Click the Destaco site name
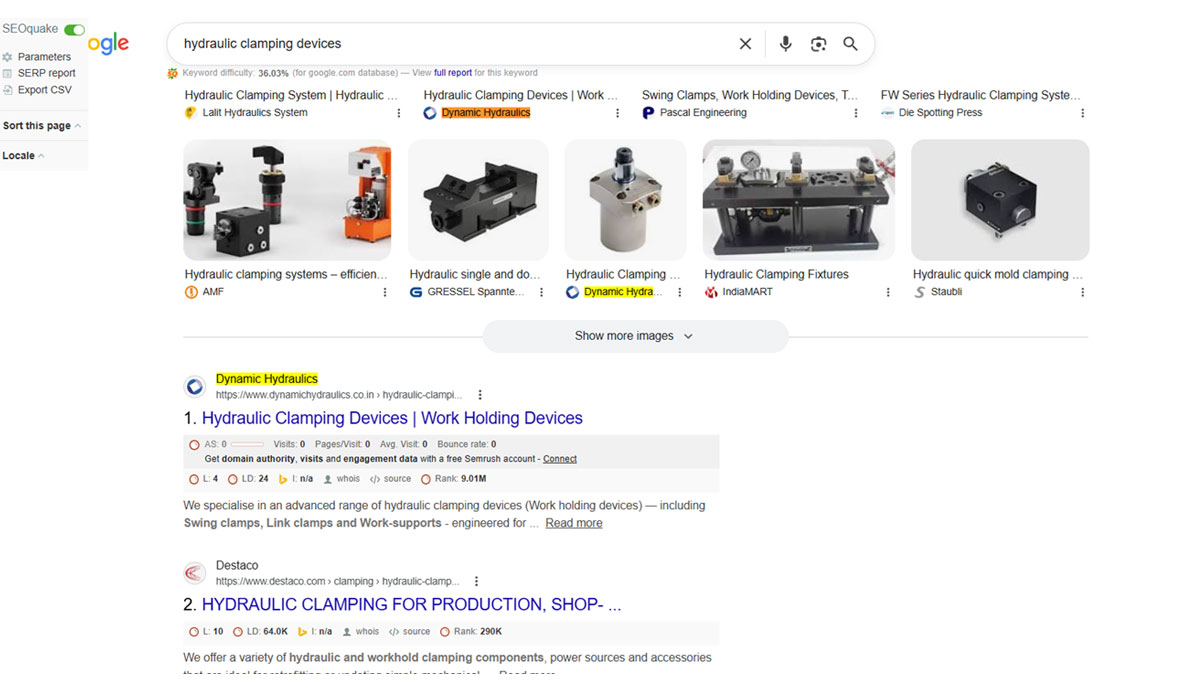Screen dimensions: 1200x699 (x=237, y=565)
